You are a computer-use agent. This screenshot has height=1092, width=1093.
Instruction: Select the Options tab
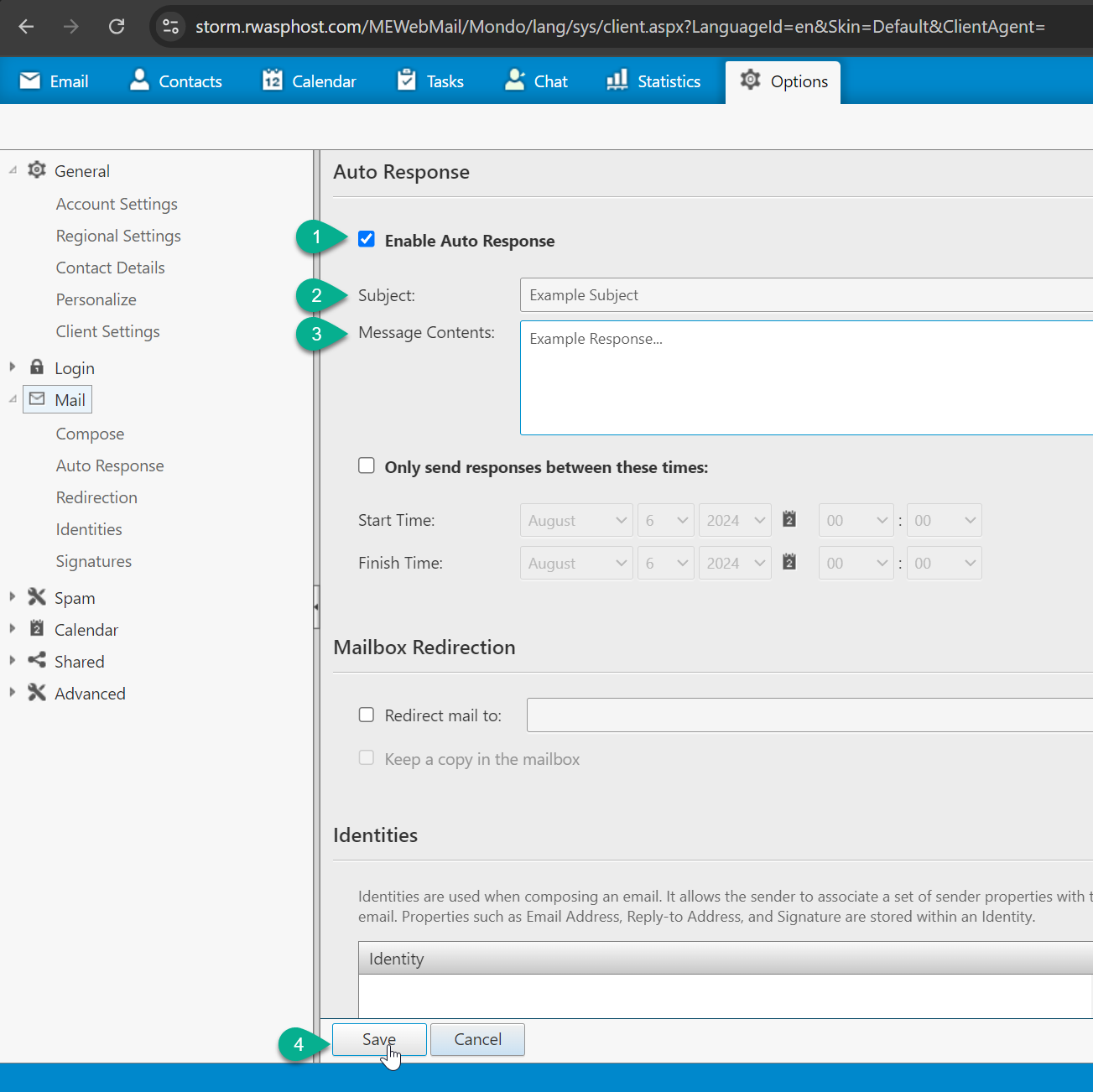[783, 81]
